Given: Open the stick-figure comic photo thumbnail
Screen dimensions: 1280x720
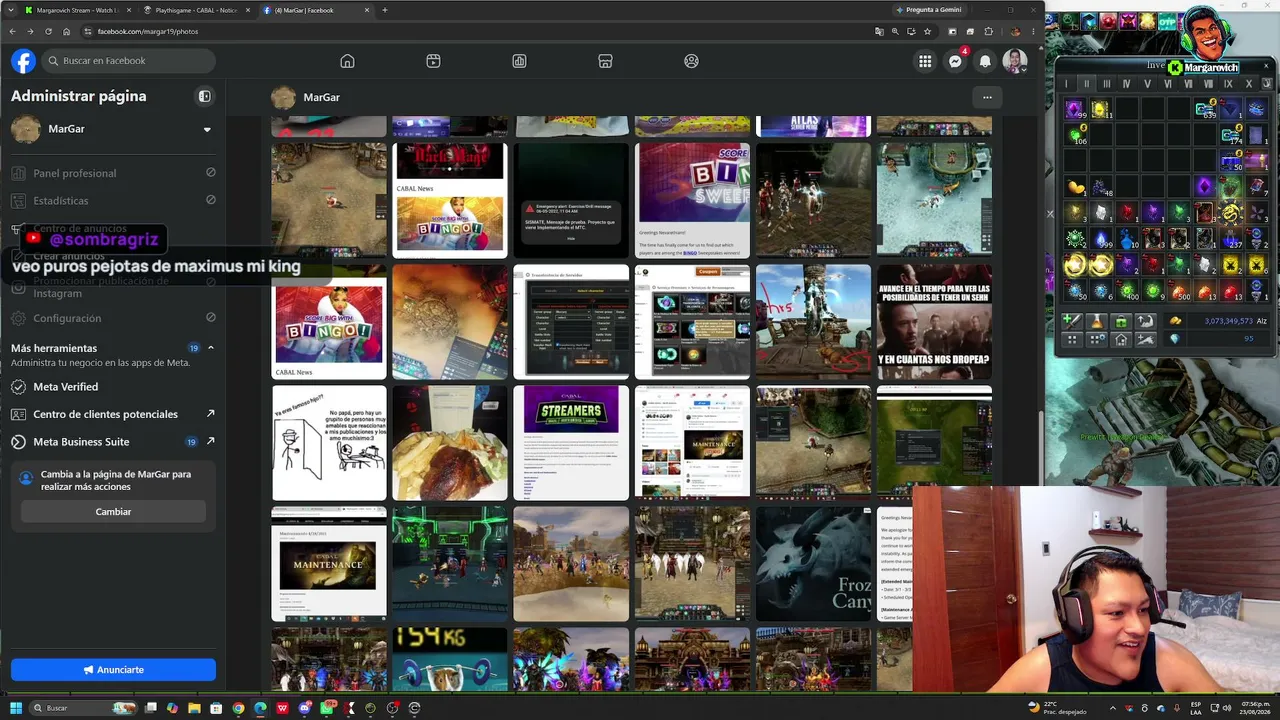Looking at the screenshot, I should [x=329, y=443].
